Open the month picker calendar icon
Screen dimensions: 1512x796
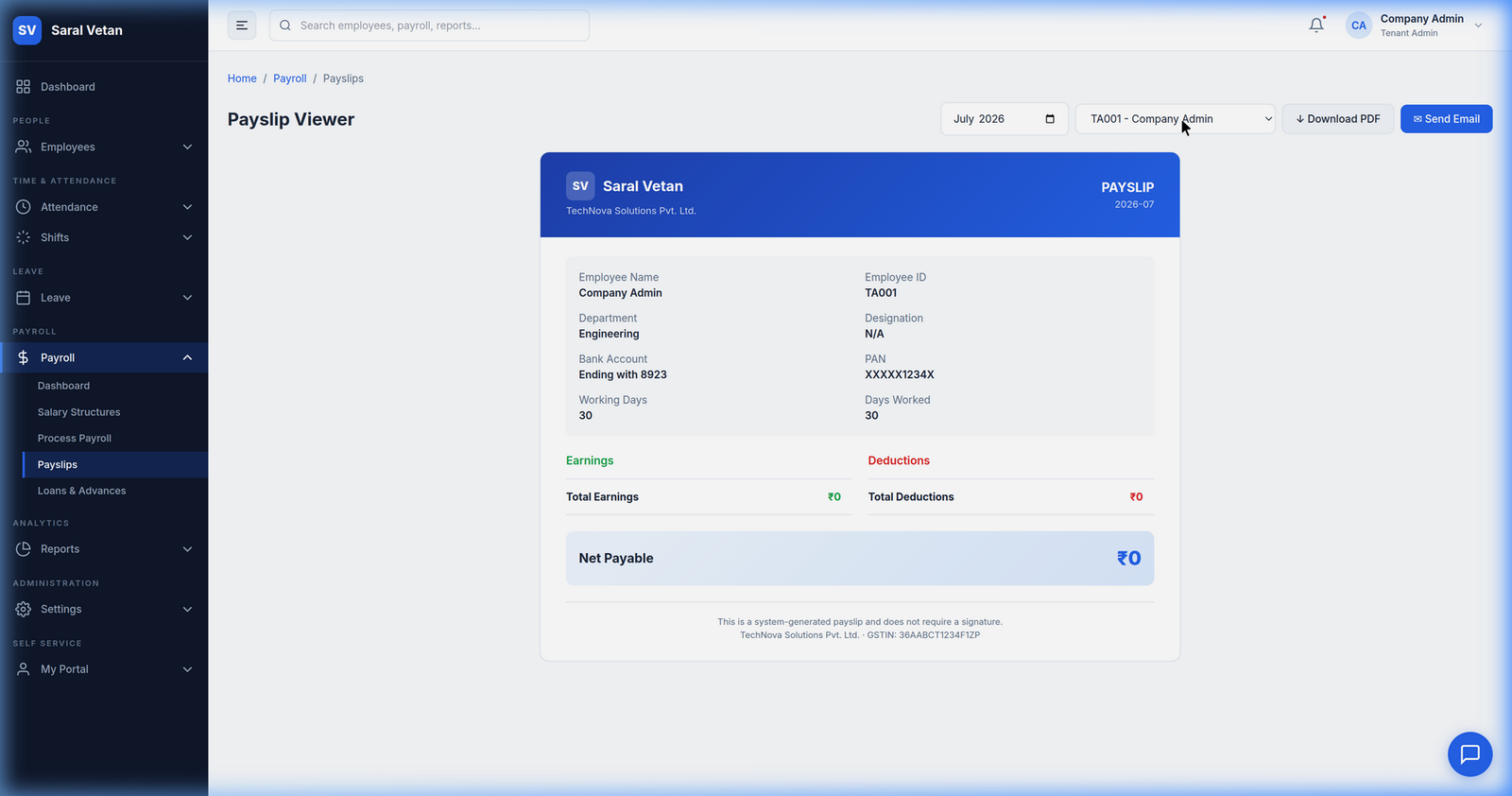[1050, 119]
